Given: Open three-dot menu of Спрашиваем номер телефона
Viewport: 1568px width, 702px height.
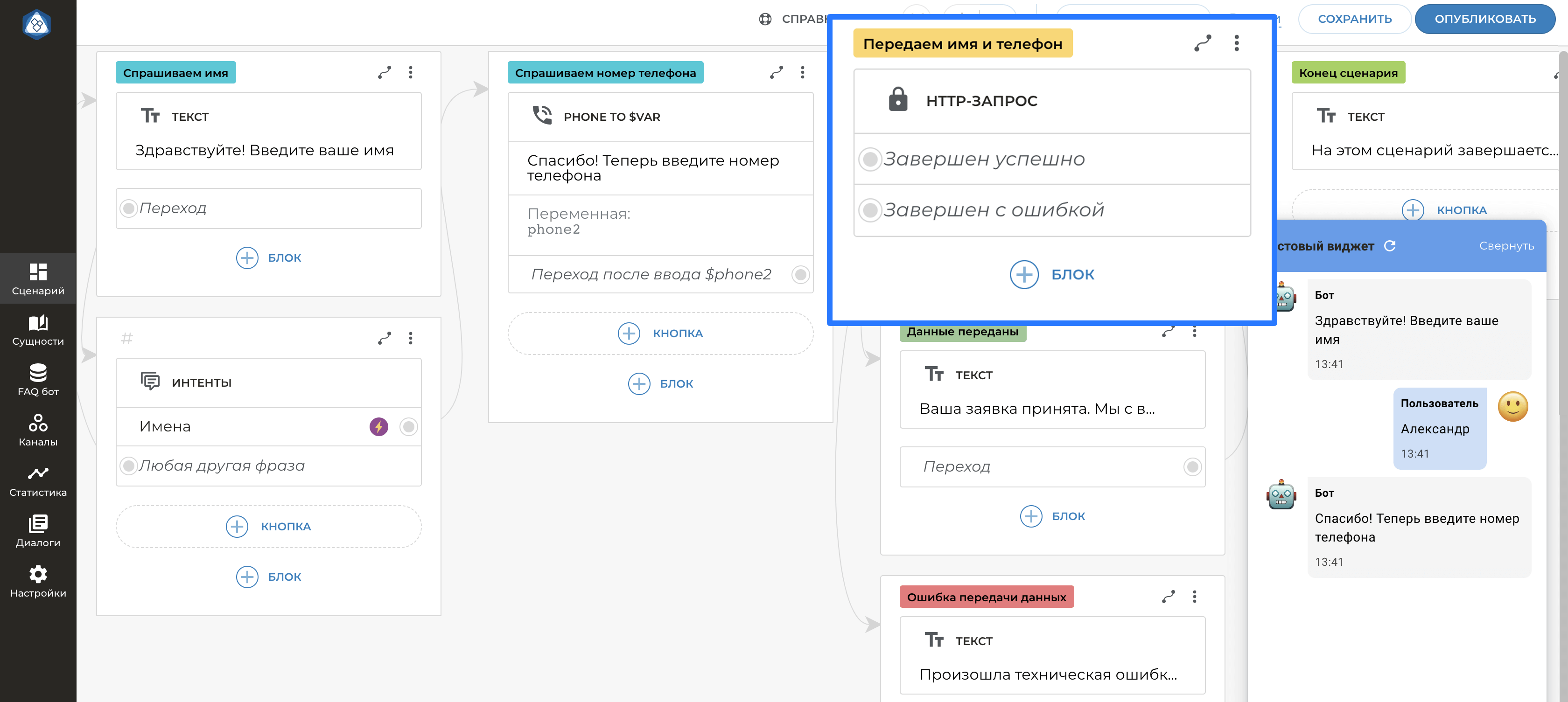Looking at the screenshot, I should coord(802,72).
